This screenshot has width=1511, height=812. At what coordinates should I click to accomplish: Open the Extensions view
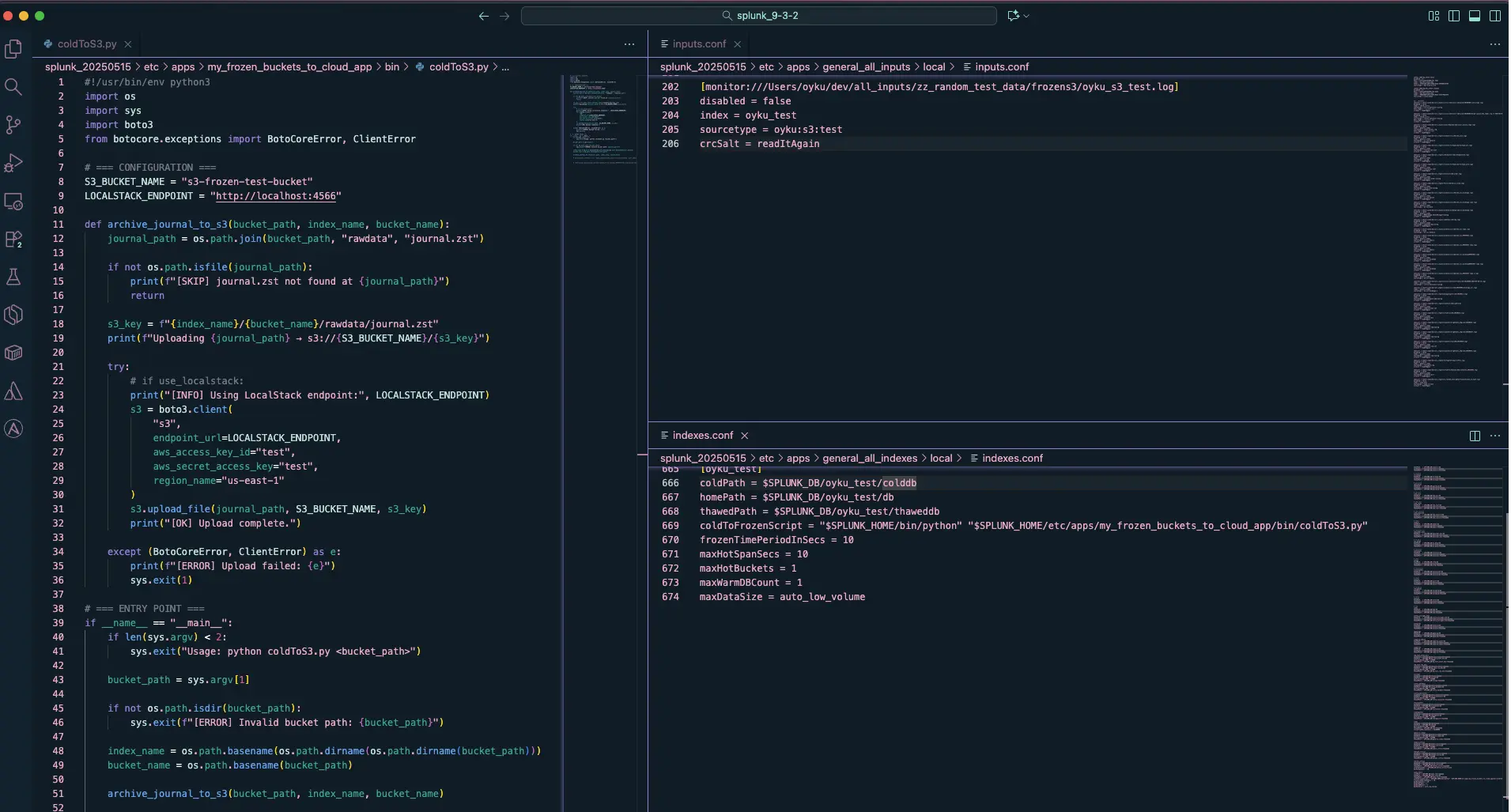click(x=14, y=240)
